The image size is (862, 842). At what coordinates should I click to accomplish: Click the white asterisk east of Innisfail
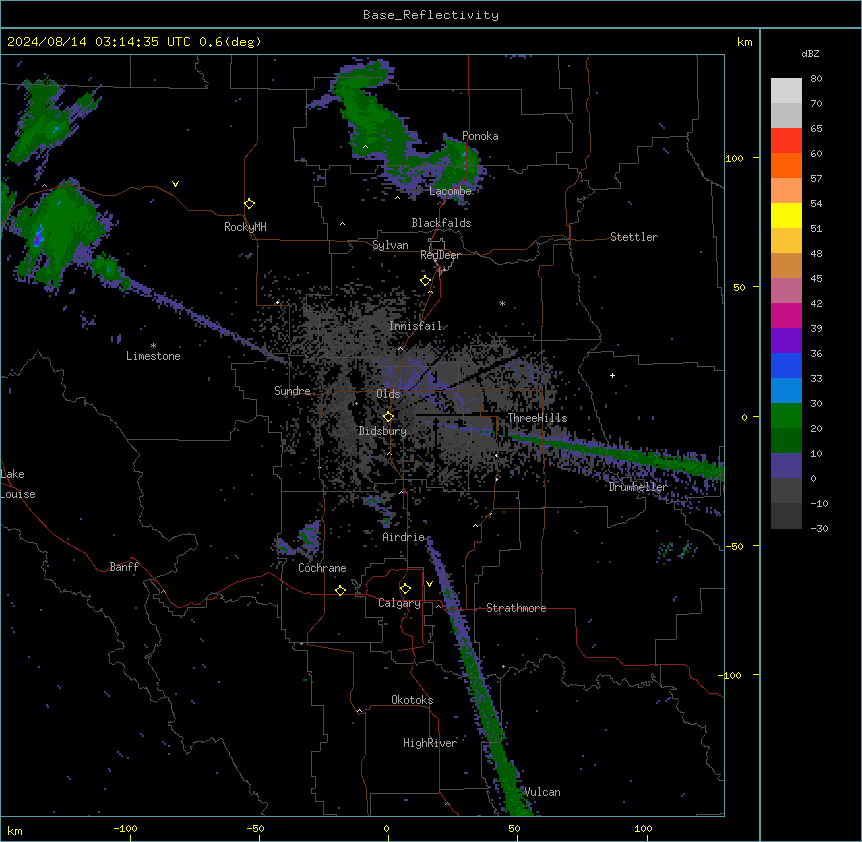pyautogui.click(x=502, y=303)
